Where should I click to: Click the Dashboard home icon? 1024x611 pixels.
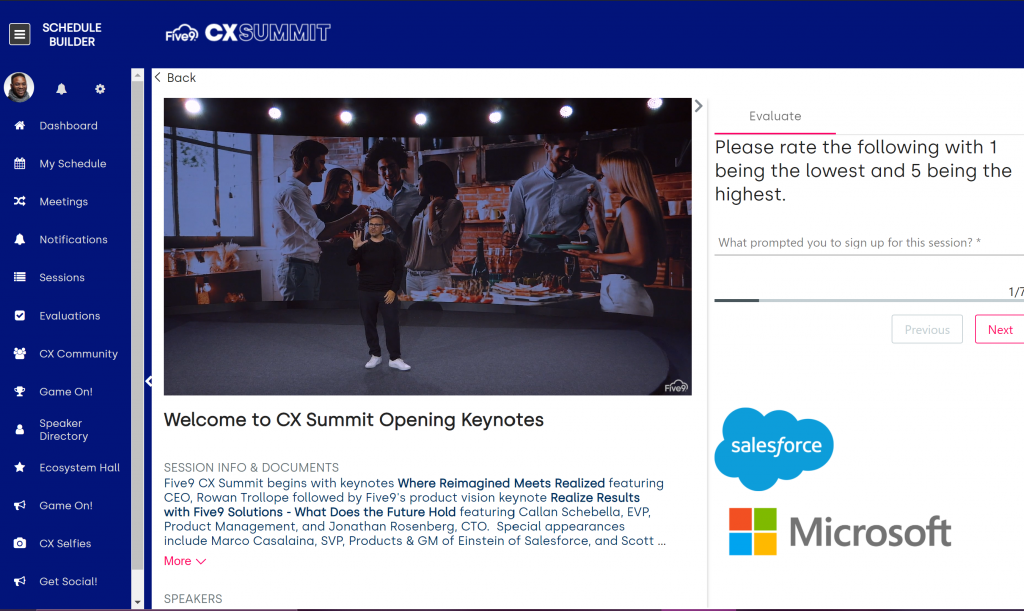[20, 125]
